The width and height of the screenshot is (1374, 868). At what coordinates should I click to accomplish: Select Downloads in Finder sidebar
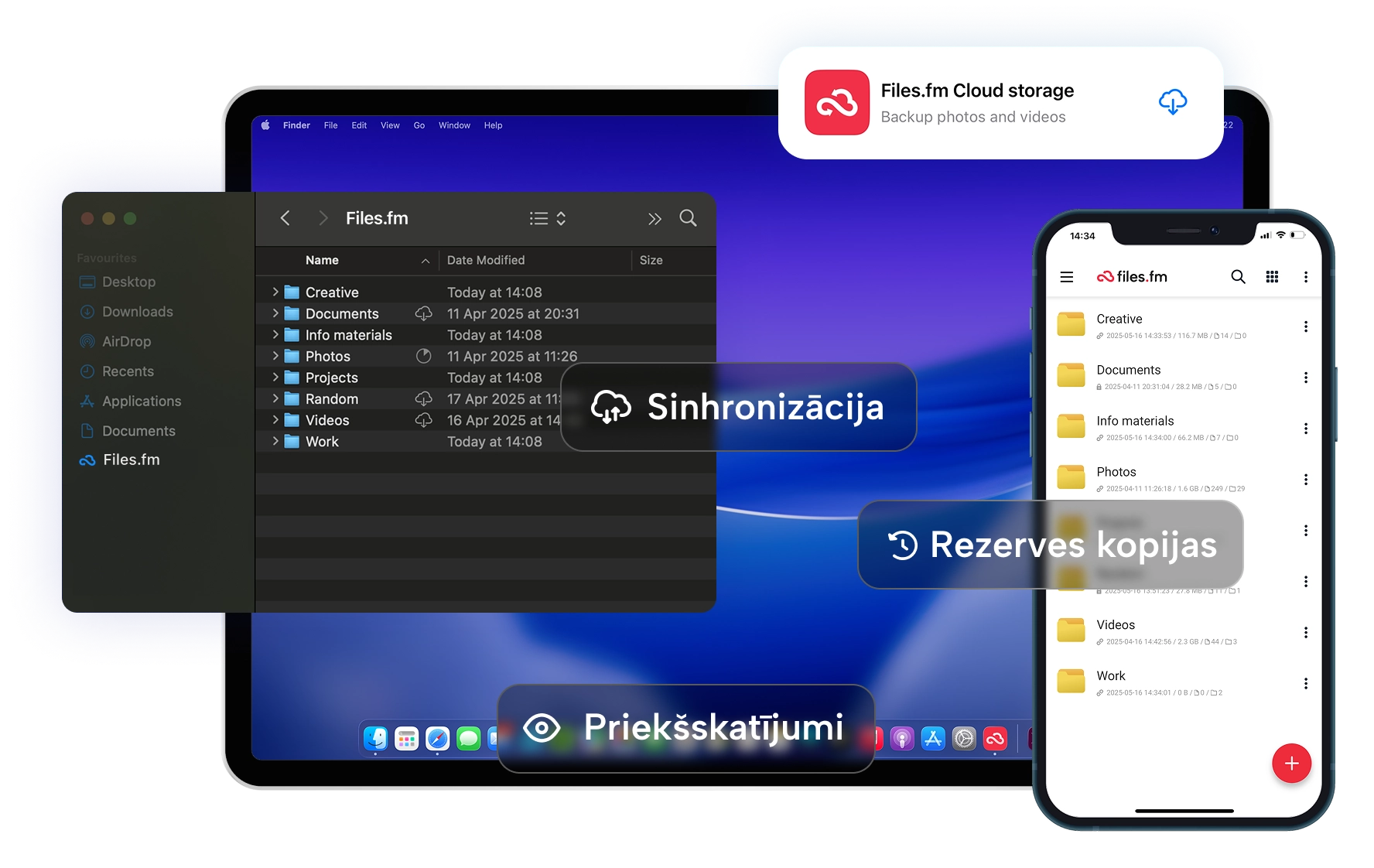click(127, 312)
